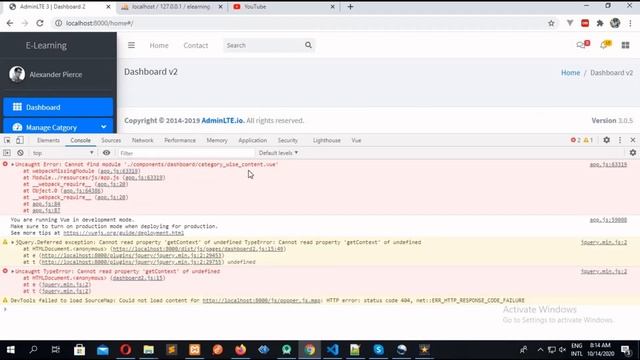Focus the console Filter field
This screenshot has width=640, height=360.
(186, 153)
